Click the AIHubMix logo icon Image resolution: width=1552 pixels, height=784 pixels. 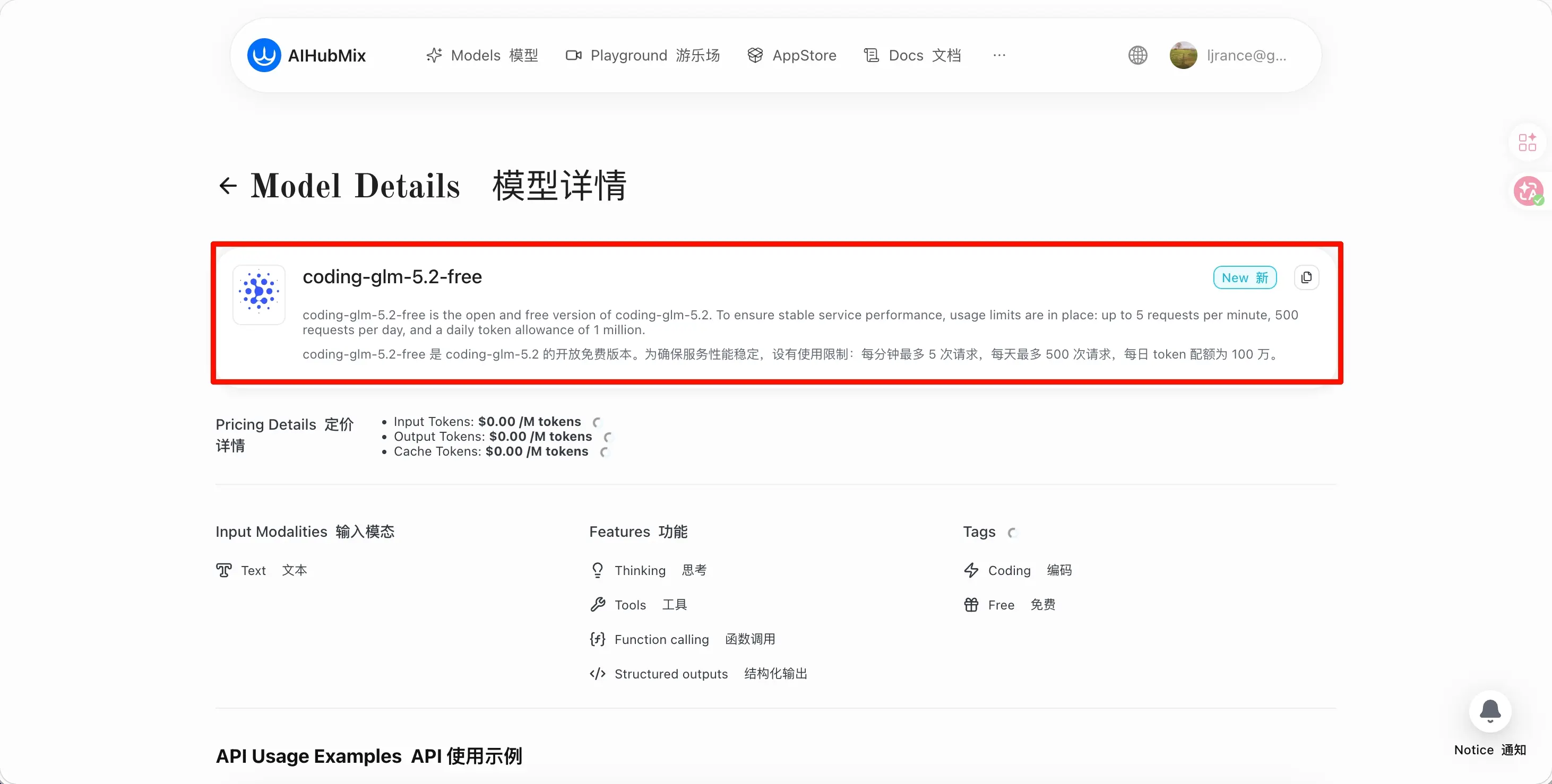pyautogui.click(x=264, y=55)
